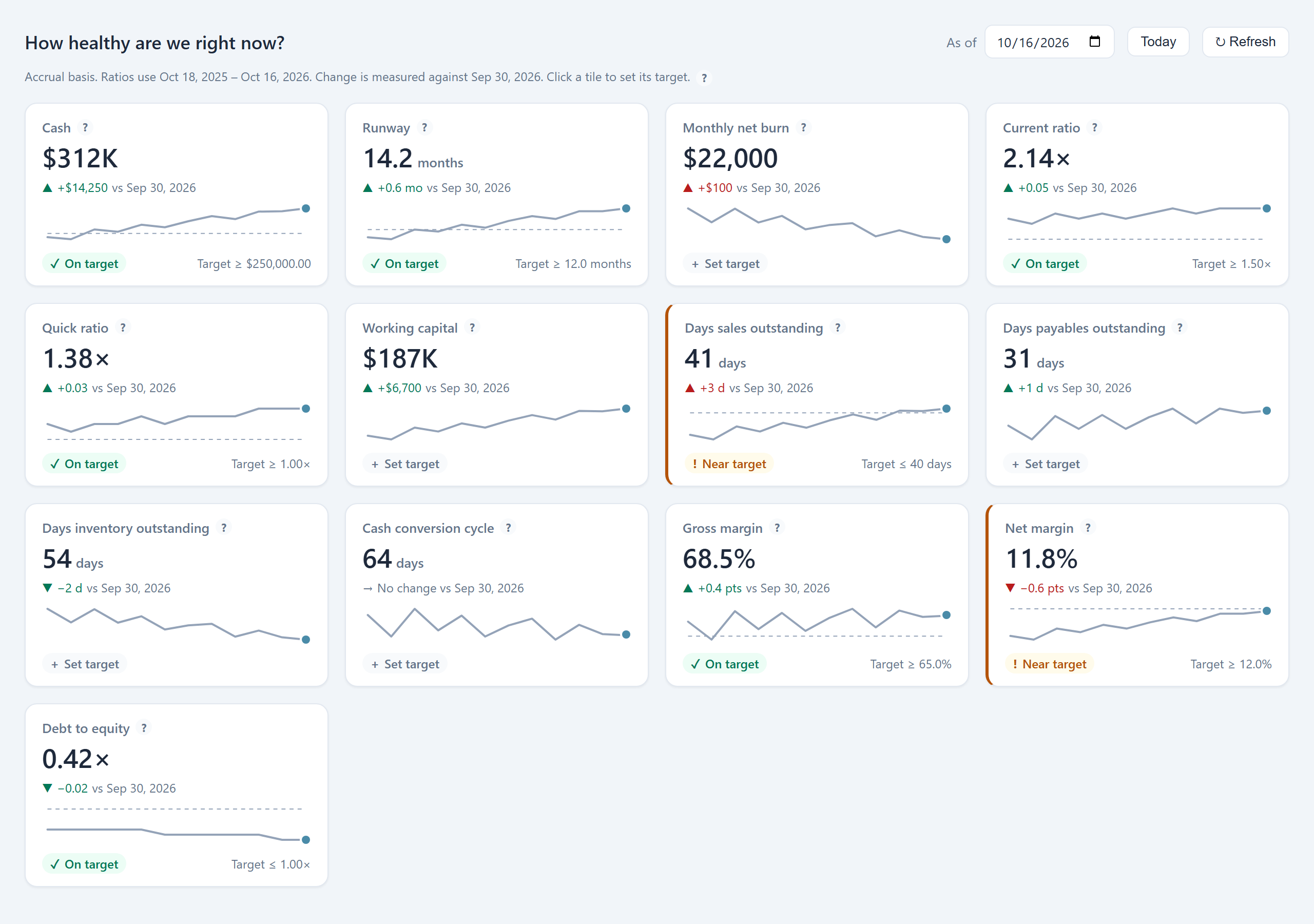Screen dimensions: 1314x924
Task: Open help icon beside accrual basis note
Action: (x=705, y=78)
